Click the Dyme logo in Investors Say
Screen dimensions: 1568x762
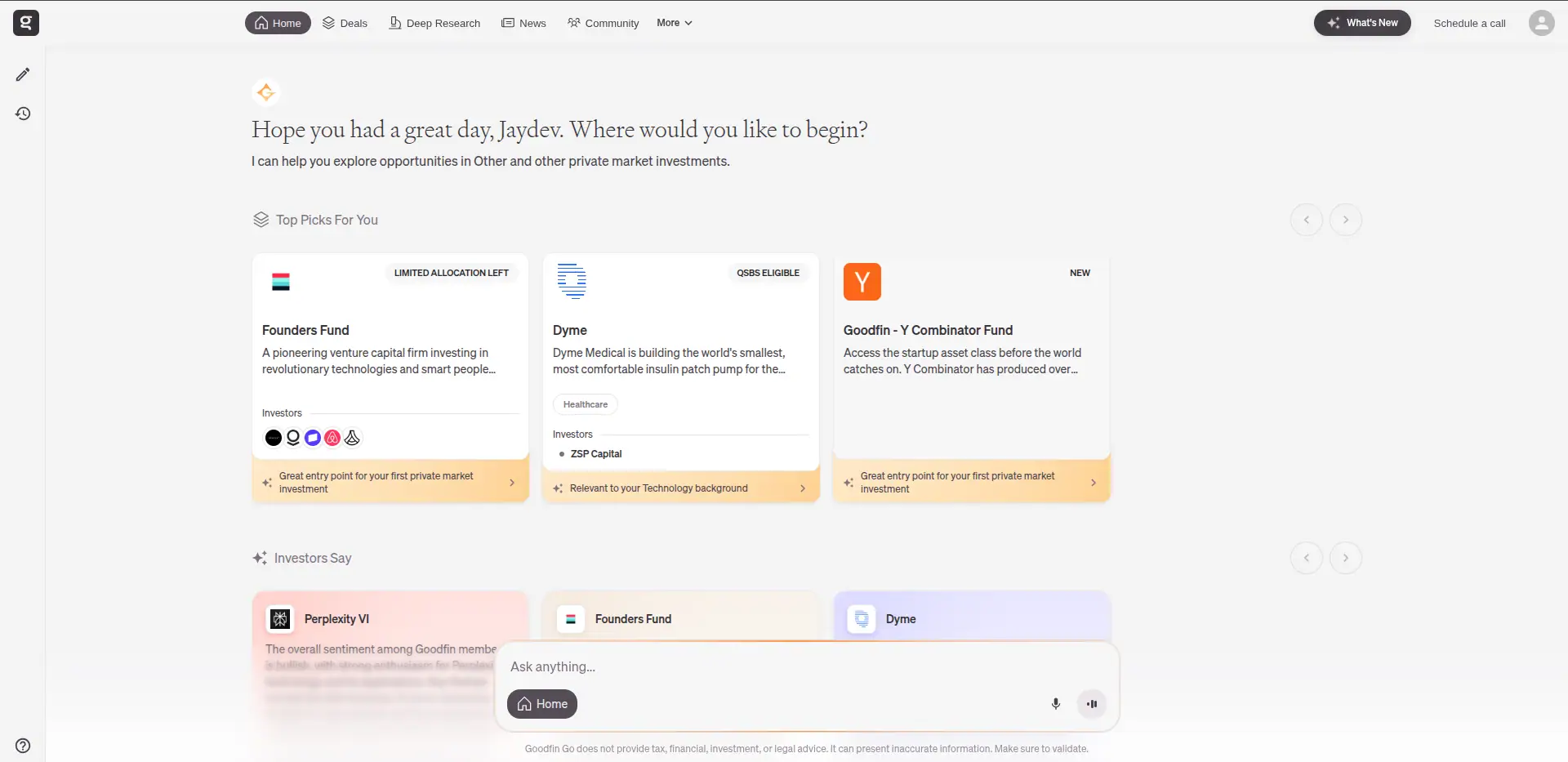tap(862, 619)
